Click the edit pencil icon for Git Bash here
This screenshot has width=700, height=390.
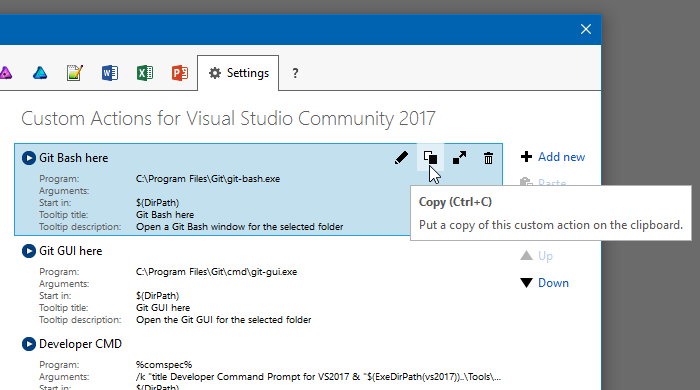[x=401, y=158]
